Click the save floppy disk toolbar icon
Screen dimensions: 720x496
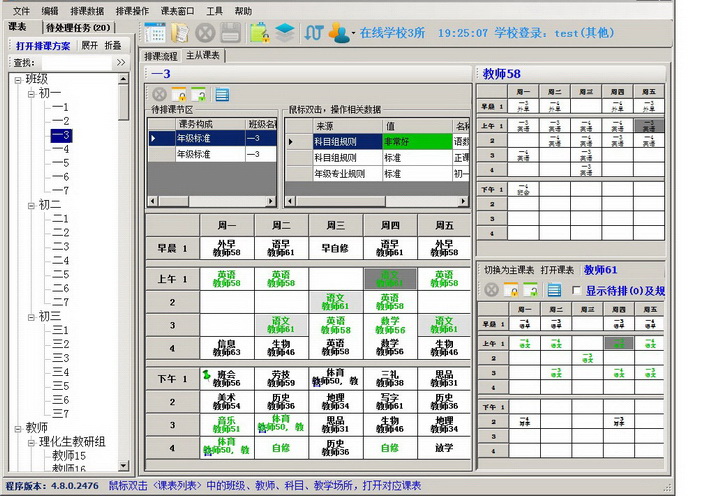(x=230, y=32)
